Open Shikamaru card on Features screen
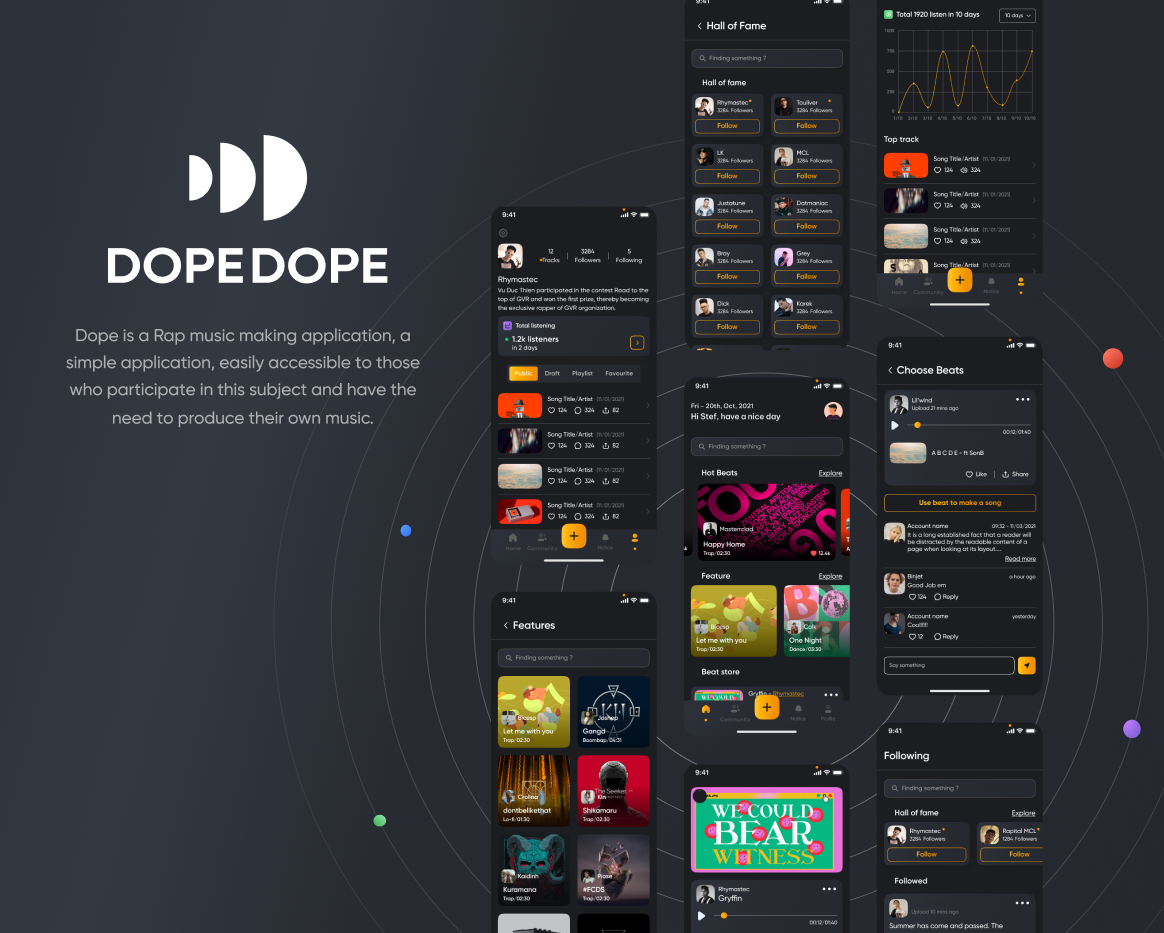Viewport: 1164px width, 933px height. (x=613, y=791)
